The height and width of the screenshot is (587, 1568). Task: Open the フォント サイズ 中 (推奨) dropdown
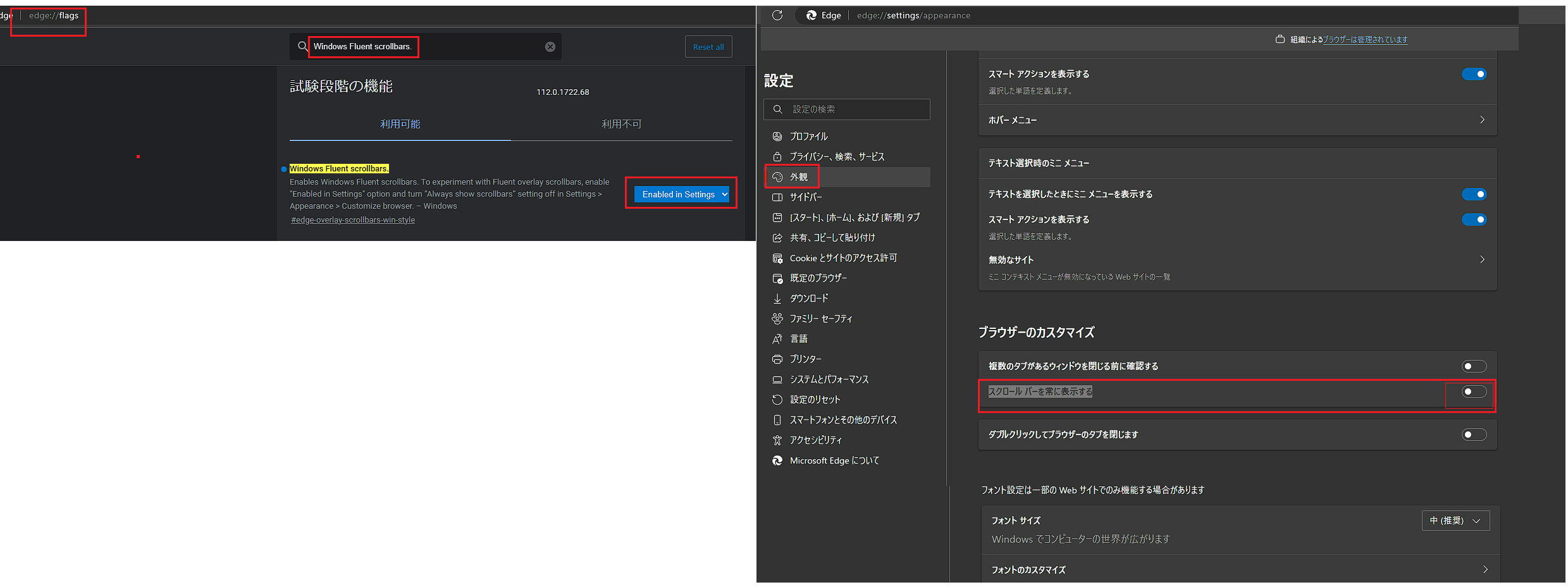(x=1455, y=521)
